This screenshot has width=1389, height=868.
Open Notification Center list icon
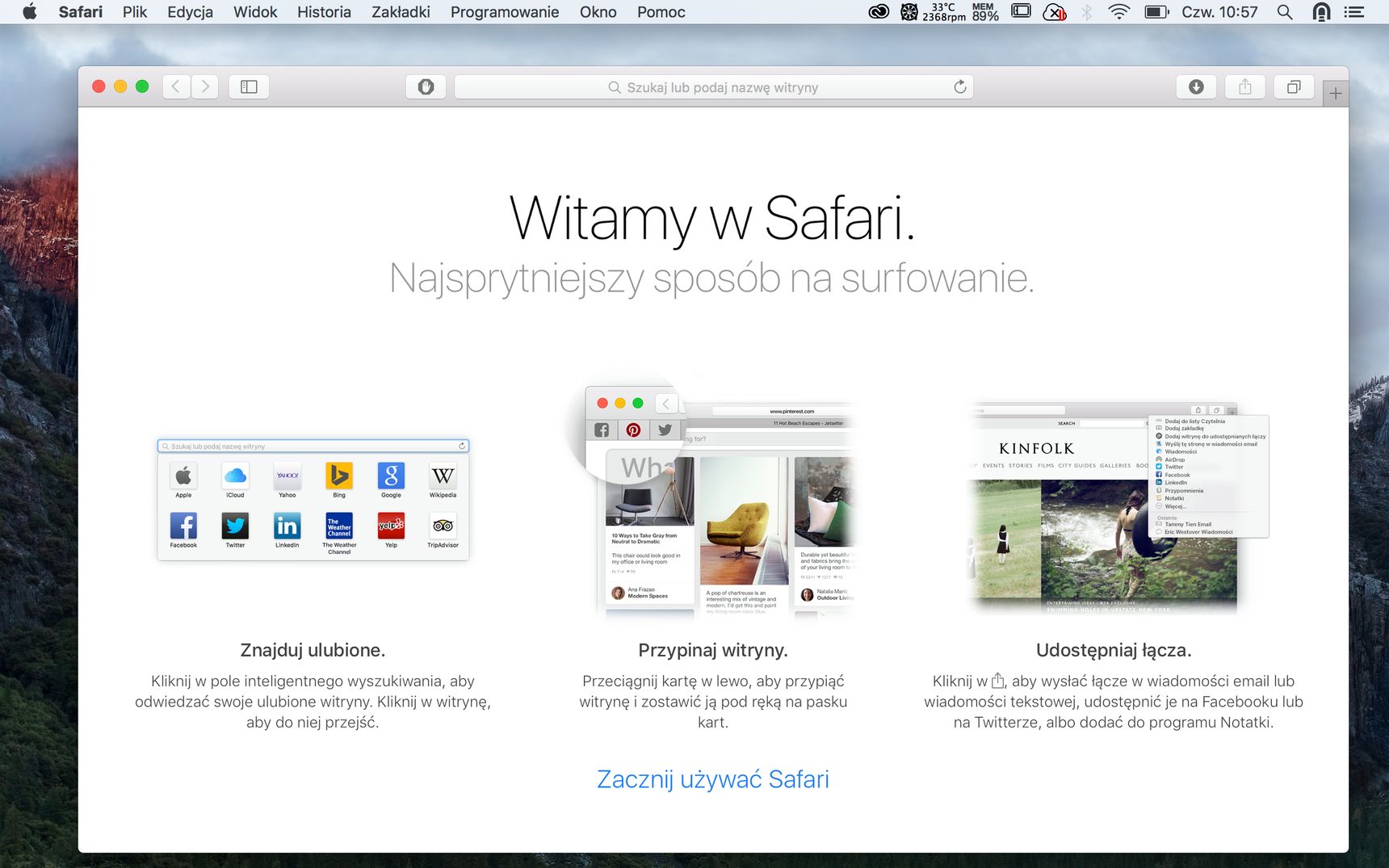(x=1353, y=11)
